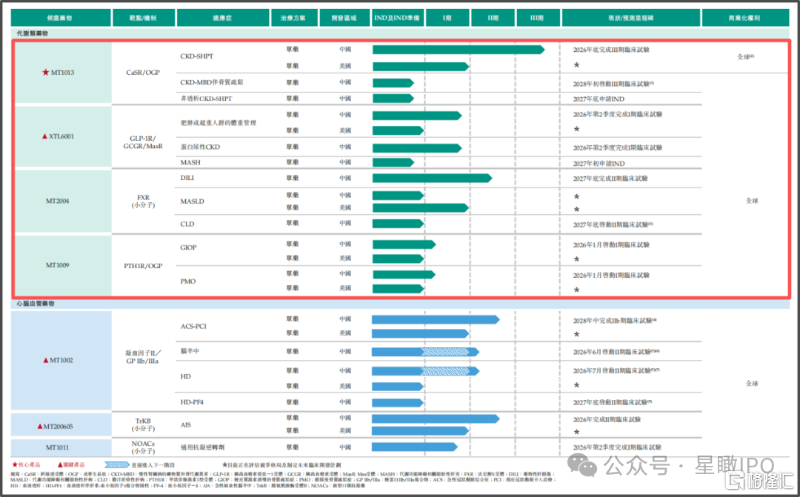
Task: Click the red triangle icon in legend
Action: click(x=60, y=464)
